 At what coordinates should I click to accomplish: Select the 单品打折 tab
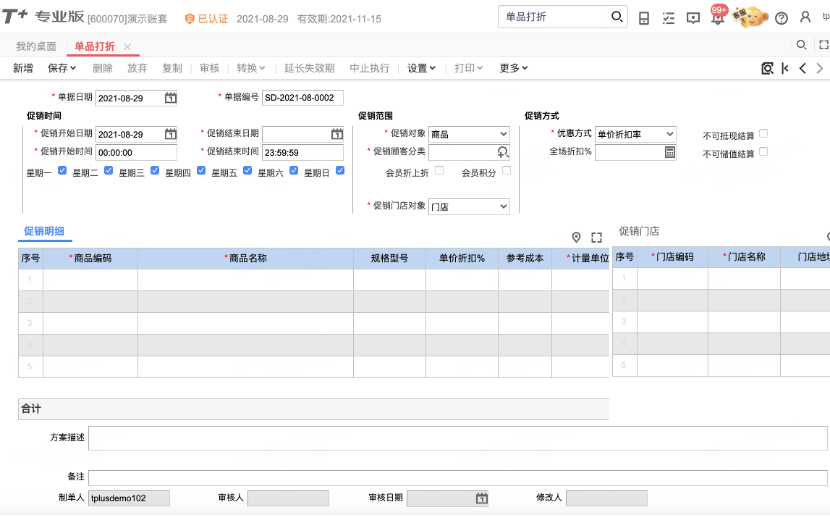point(95,47)
